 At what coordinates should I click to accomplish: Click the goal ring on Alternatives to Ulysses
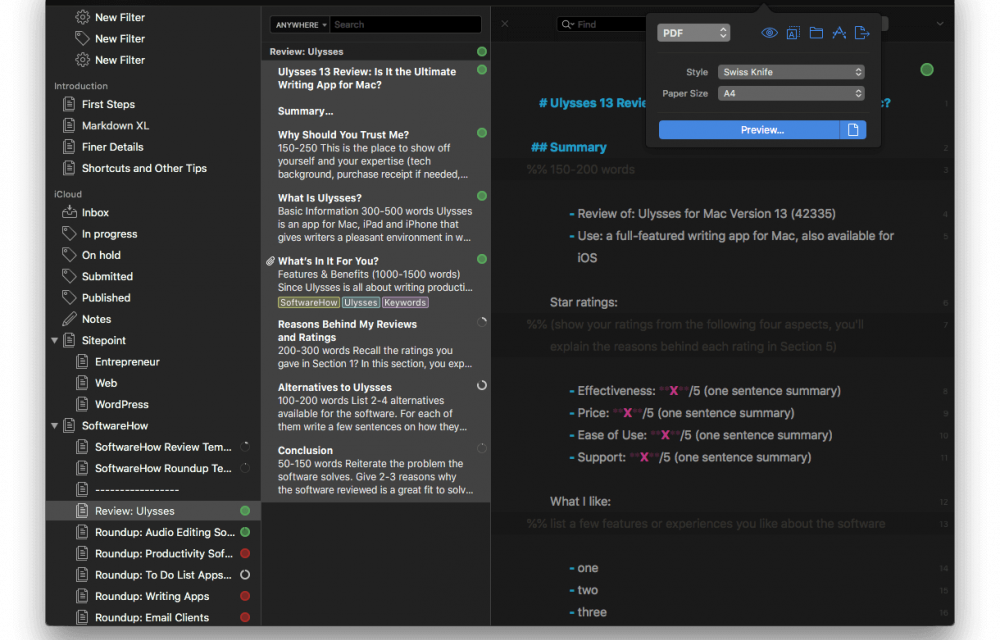pyautogui.click(x=482, y=385)
